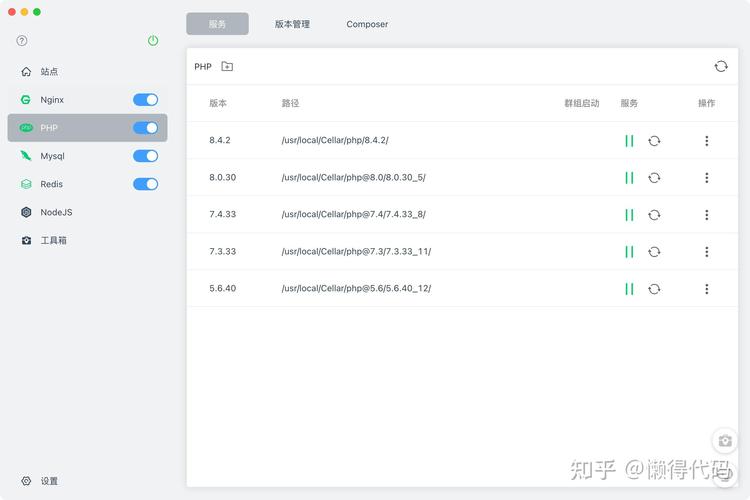Restart the PHP 5.6.40 service
This screenshot has height=500, width=750.
pyautogui.click(x=654, y=289)
